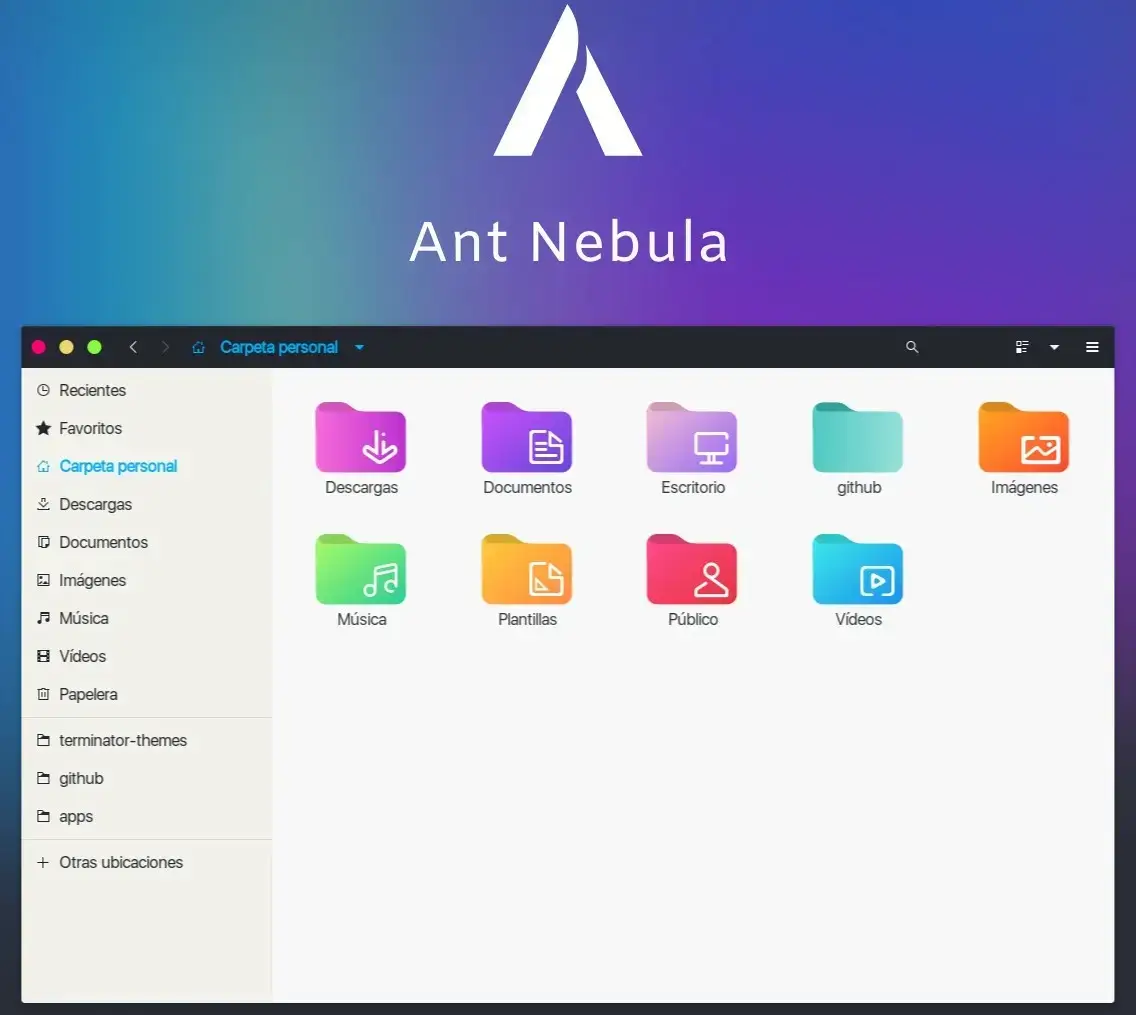Open the Descargas folder icon

tap(361, 438)
